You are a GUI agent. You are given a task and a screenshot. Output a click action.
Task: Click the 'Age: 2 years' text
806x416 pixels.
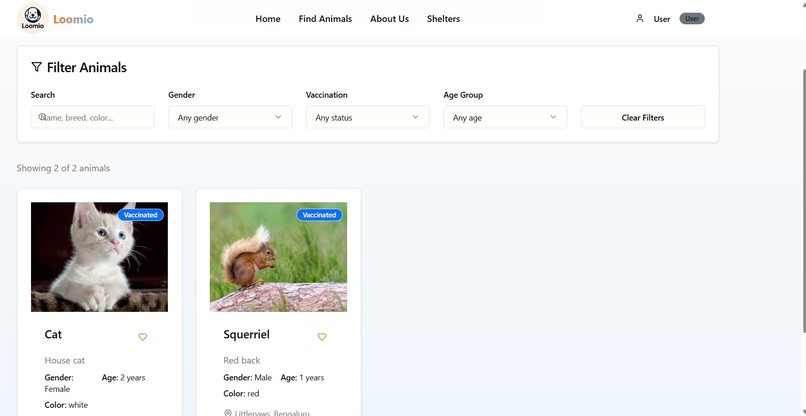tap(123, 377)
